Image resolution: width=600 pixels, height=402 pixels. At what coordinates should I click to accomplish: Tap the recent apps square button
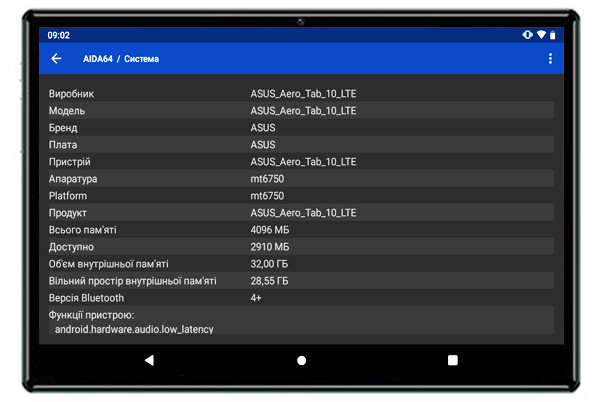(453, 360)
